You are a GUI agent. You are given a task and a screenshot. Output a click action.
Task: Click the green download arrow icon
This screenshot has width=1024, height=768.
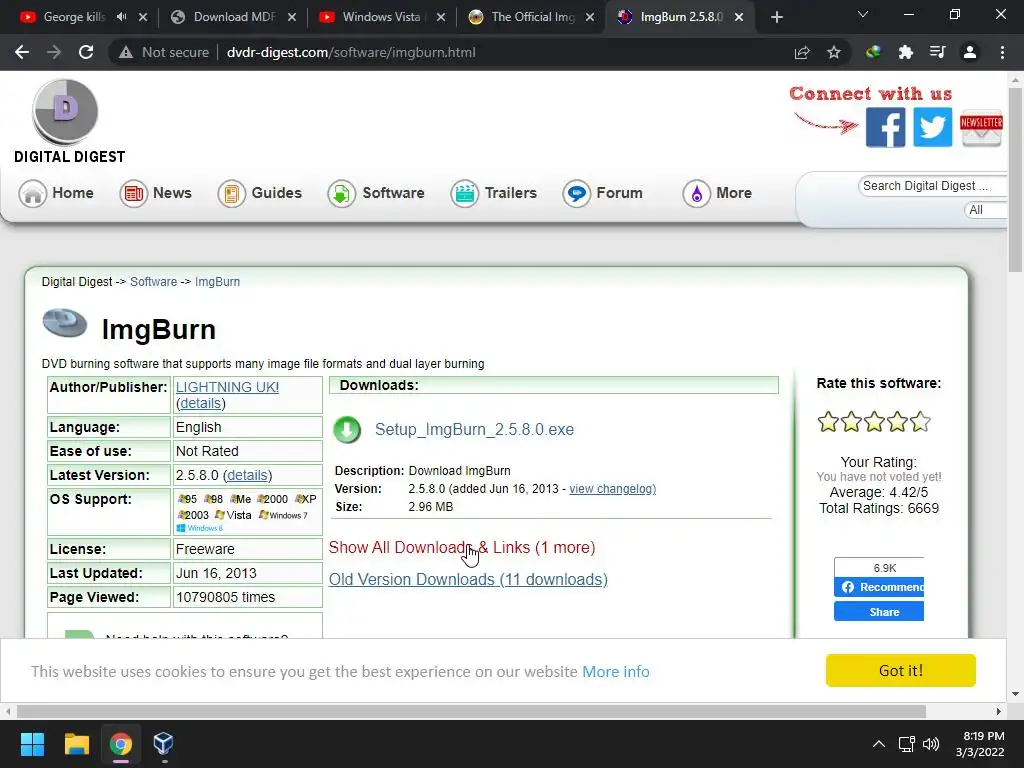point(347,430)
